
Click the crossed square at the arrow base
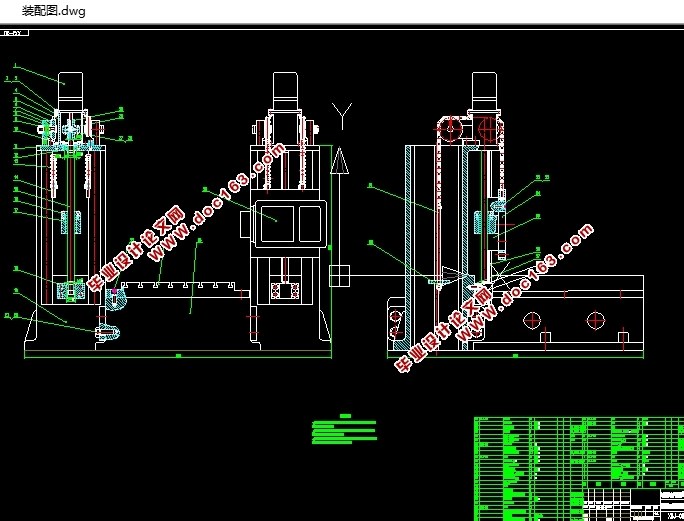[x=339, y=276]
